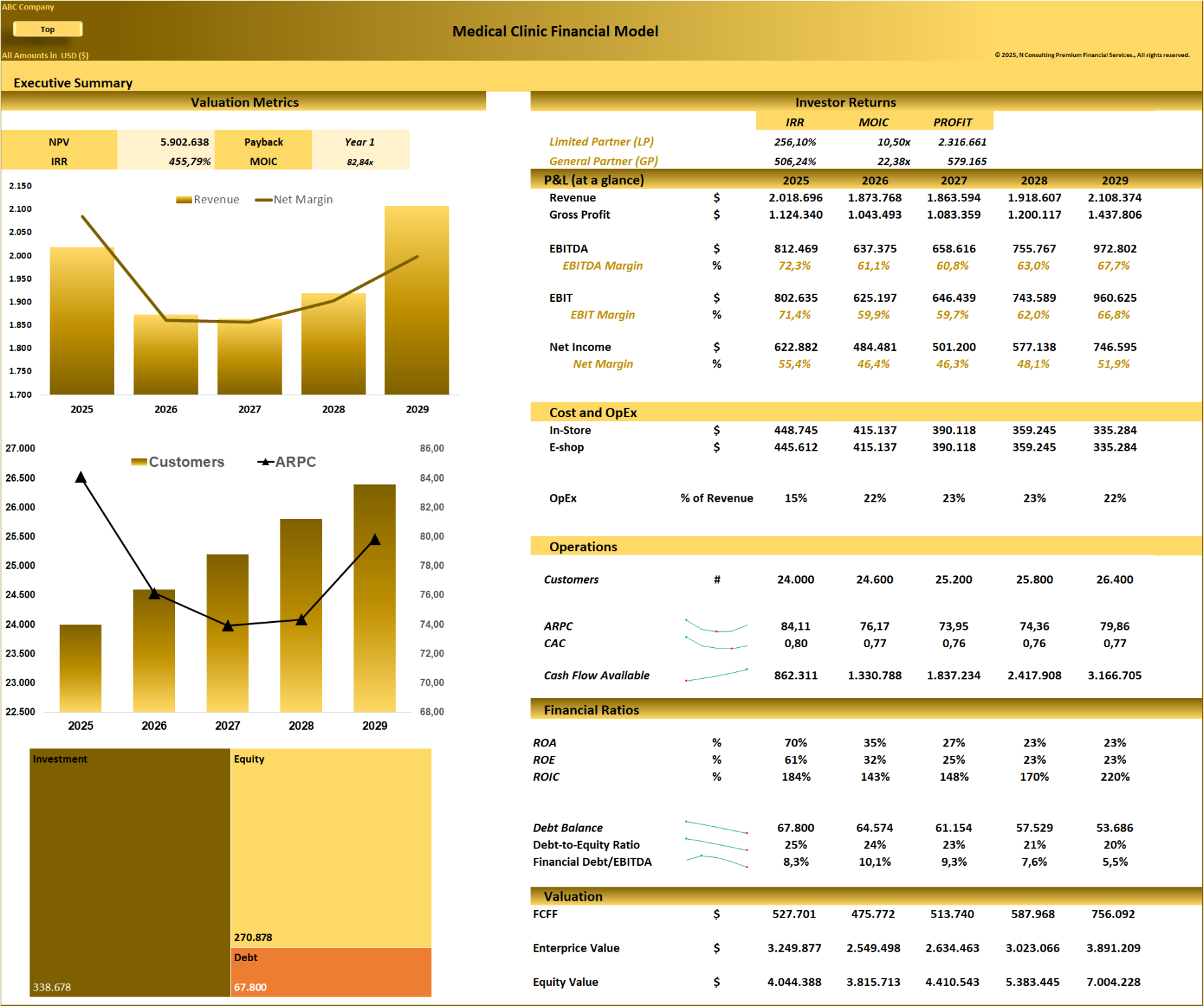Toggle the Customers series in legend
Screen dimensions: 1204x1006
(181, 461)
